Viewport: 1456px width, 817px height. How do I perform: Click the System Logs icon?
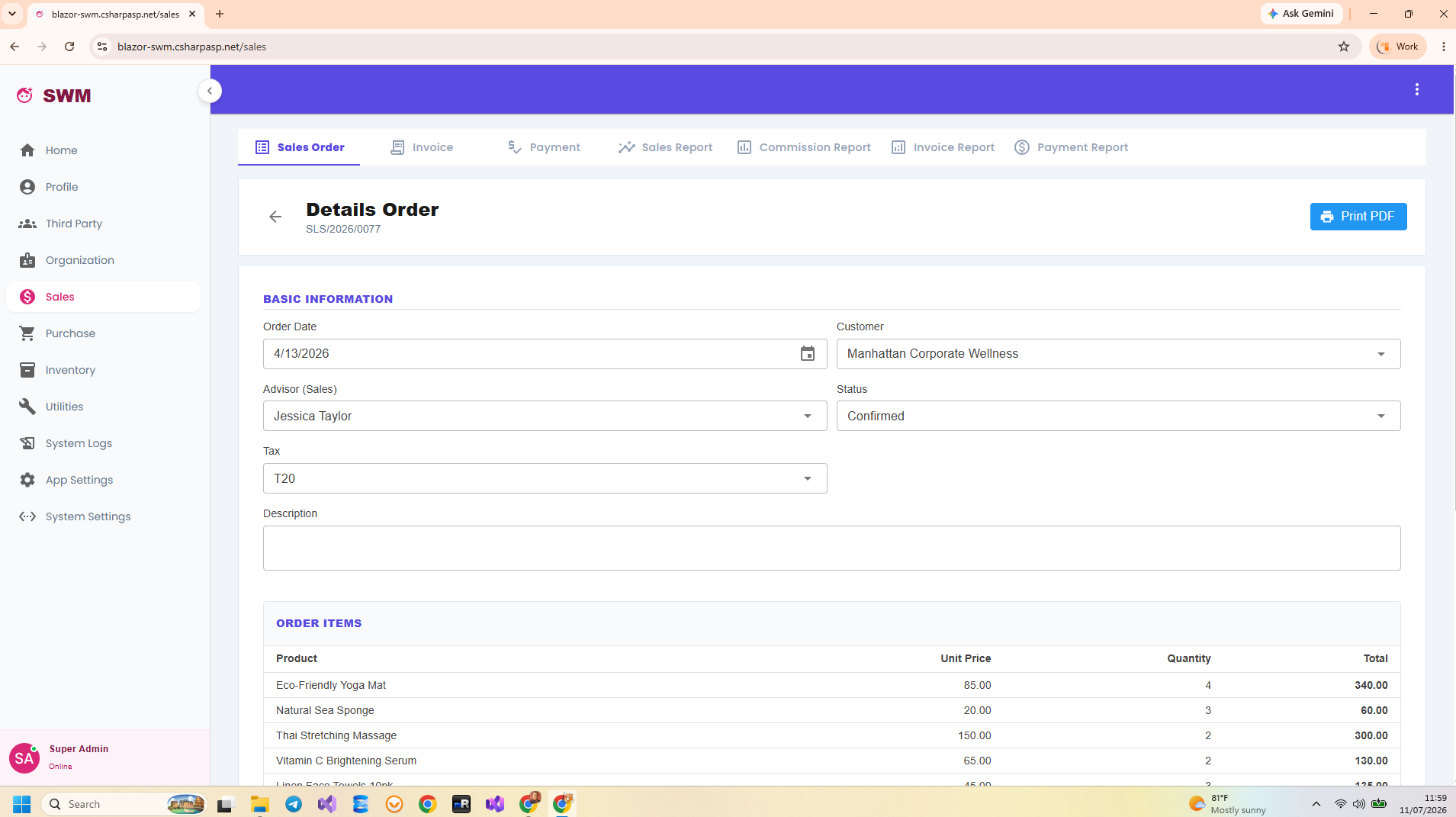coord(27,443)
